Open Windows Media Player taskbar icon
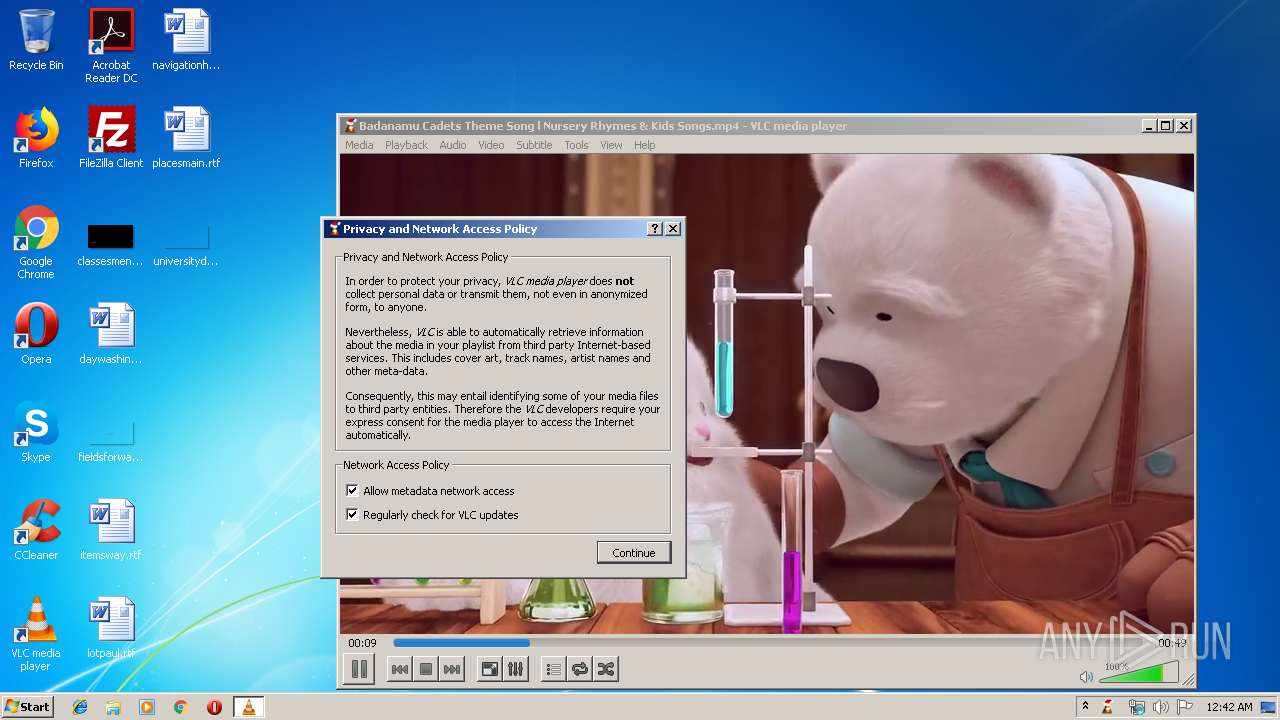The width and height of the screenshot is (1280, 720). [x=147, y=707]
